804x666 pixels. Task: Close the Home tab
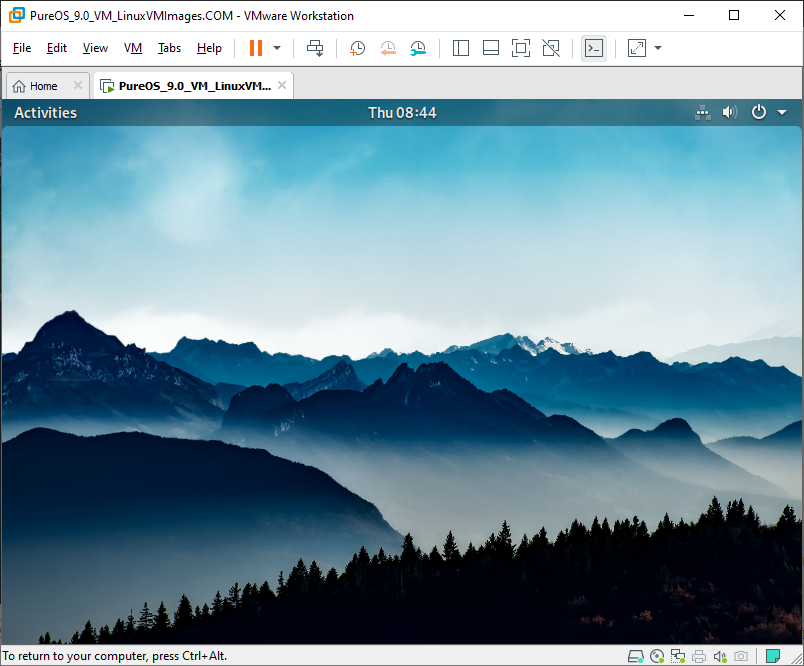(78, 85)
